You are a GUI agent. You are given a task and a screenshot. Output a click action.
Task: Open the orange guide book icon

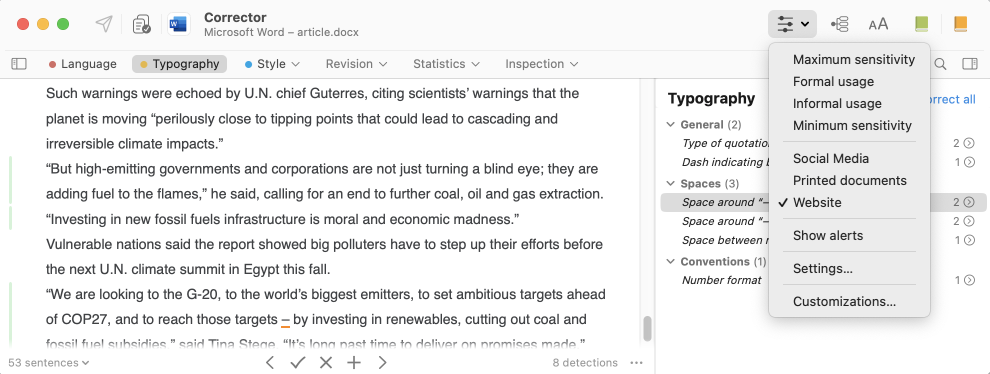tap(960, 25)
